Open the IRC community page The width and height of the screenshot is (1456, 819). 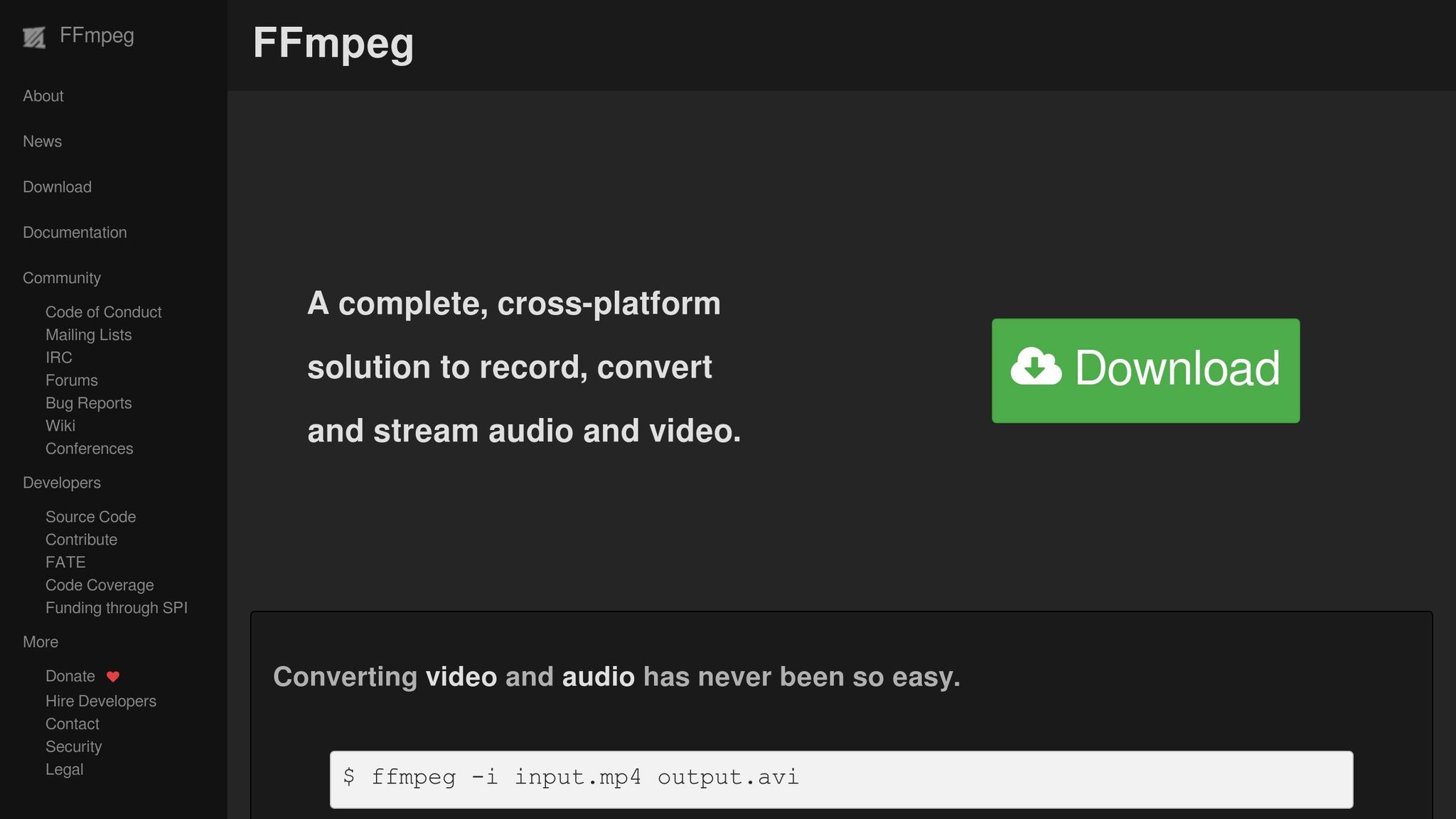pyautogui.click(x=59, y=357)
